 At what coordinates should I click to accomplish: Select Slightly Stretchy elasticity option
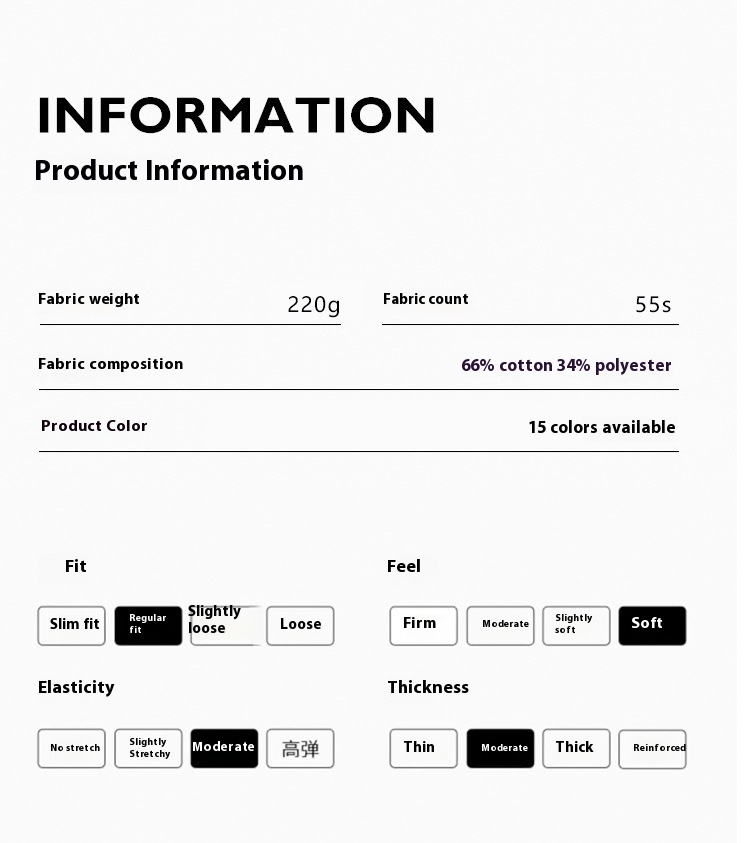pyautogui.click(x=148, y=748)
